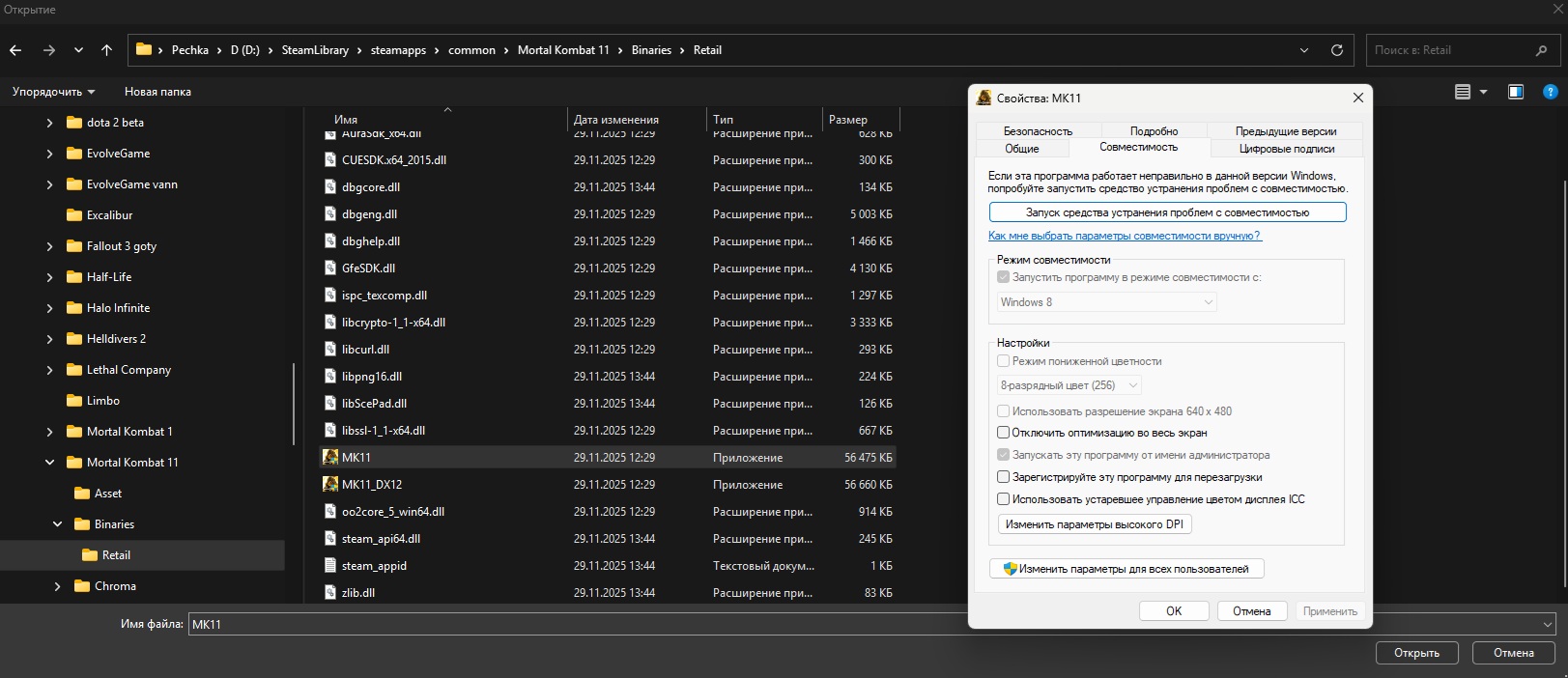
Task: Open the Halo Infinite folder in tree
Action: tap(118, 308)
